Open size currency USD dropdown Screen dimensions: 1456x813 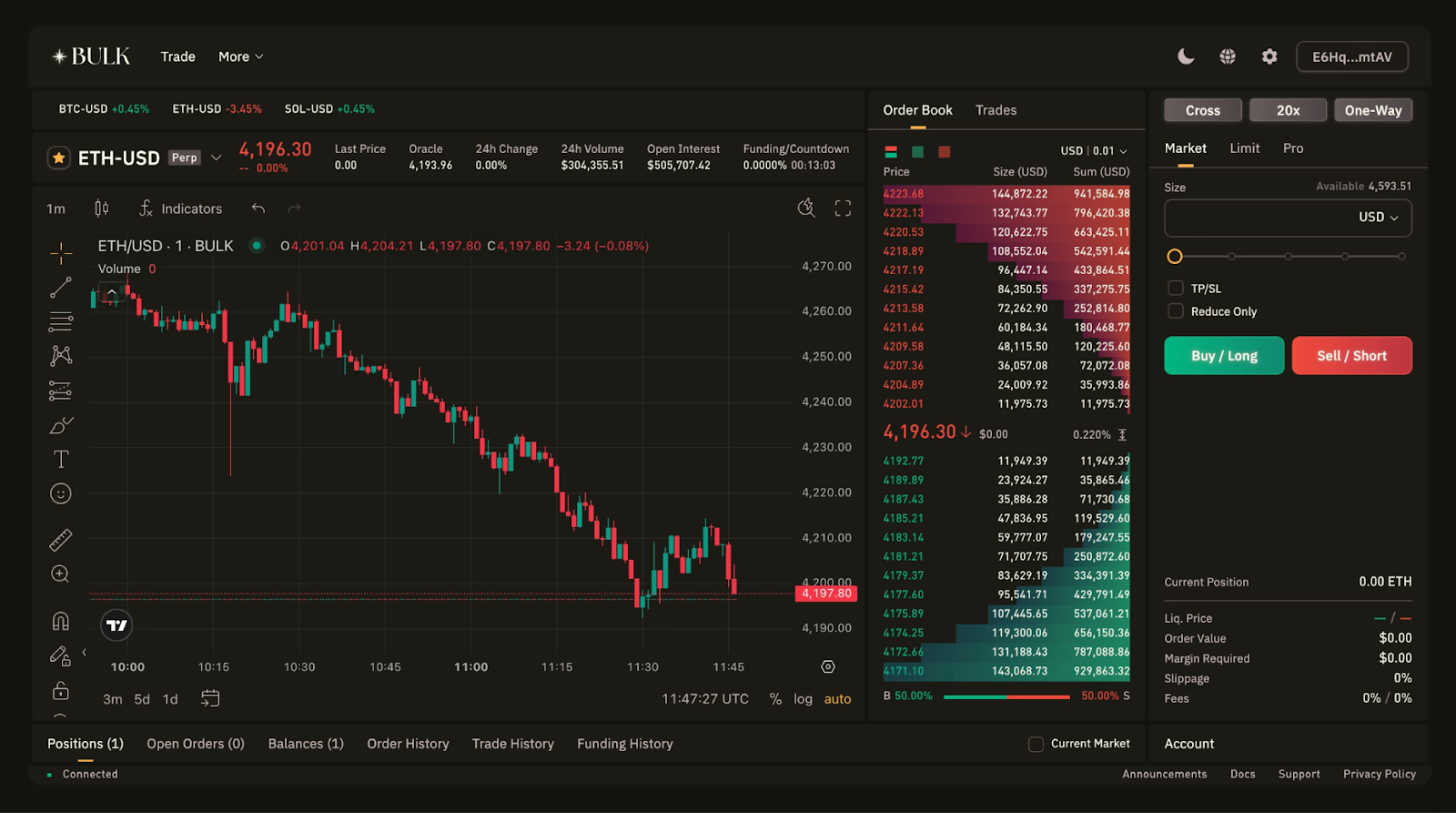(x=1378, y=217)
